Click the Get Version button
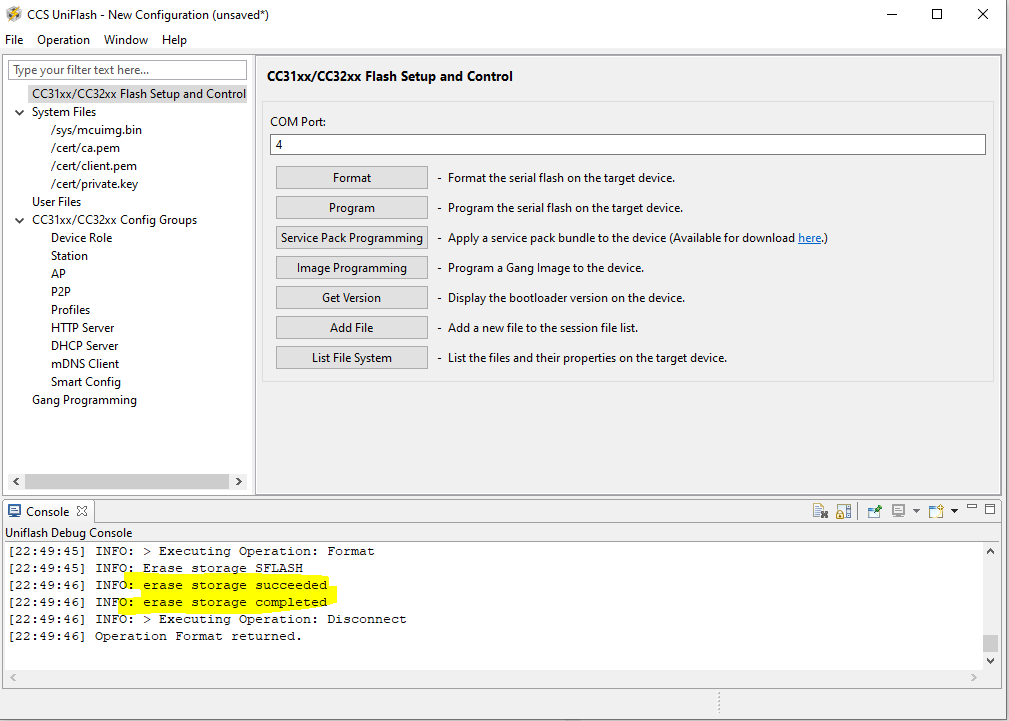This screenshot has width=1009, height=721. click(x=352, y=297)
